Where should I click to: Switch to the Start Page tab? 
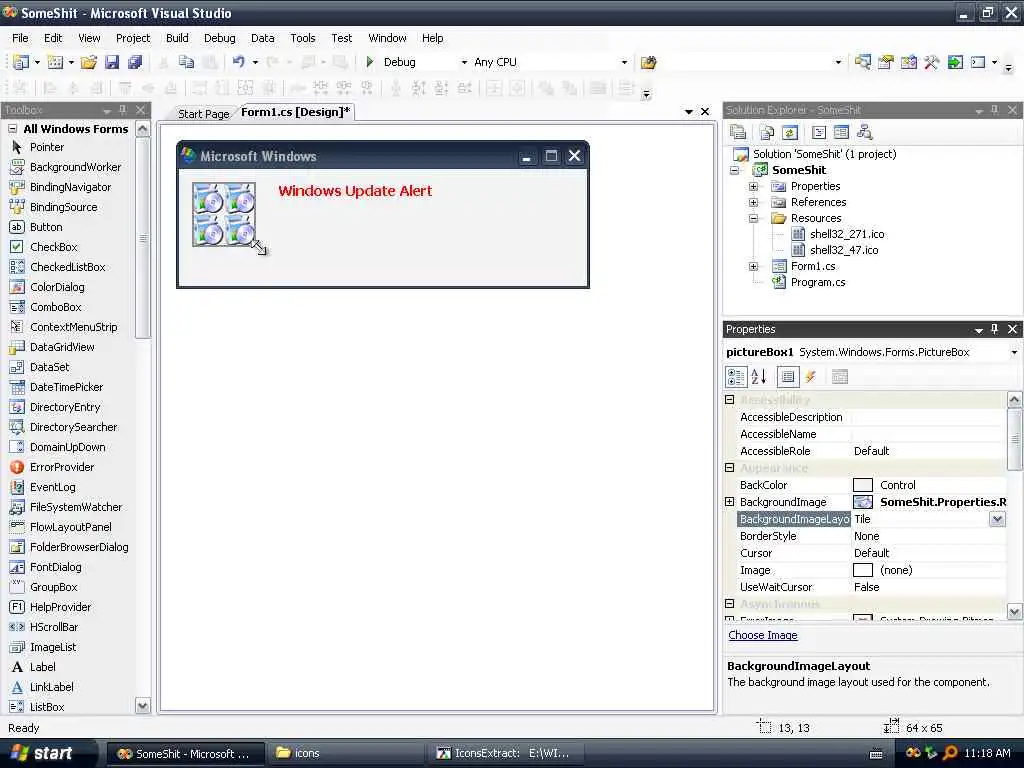(x=203, y=114)
